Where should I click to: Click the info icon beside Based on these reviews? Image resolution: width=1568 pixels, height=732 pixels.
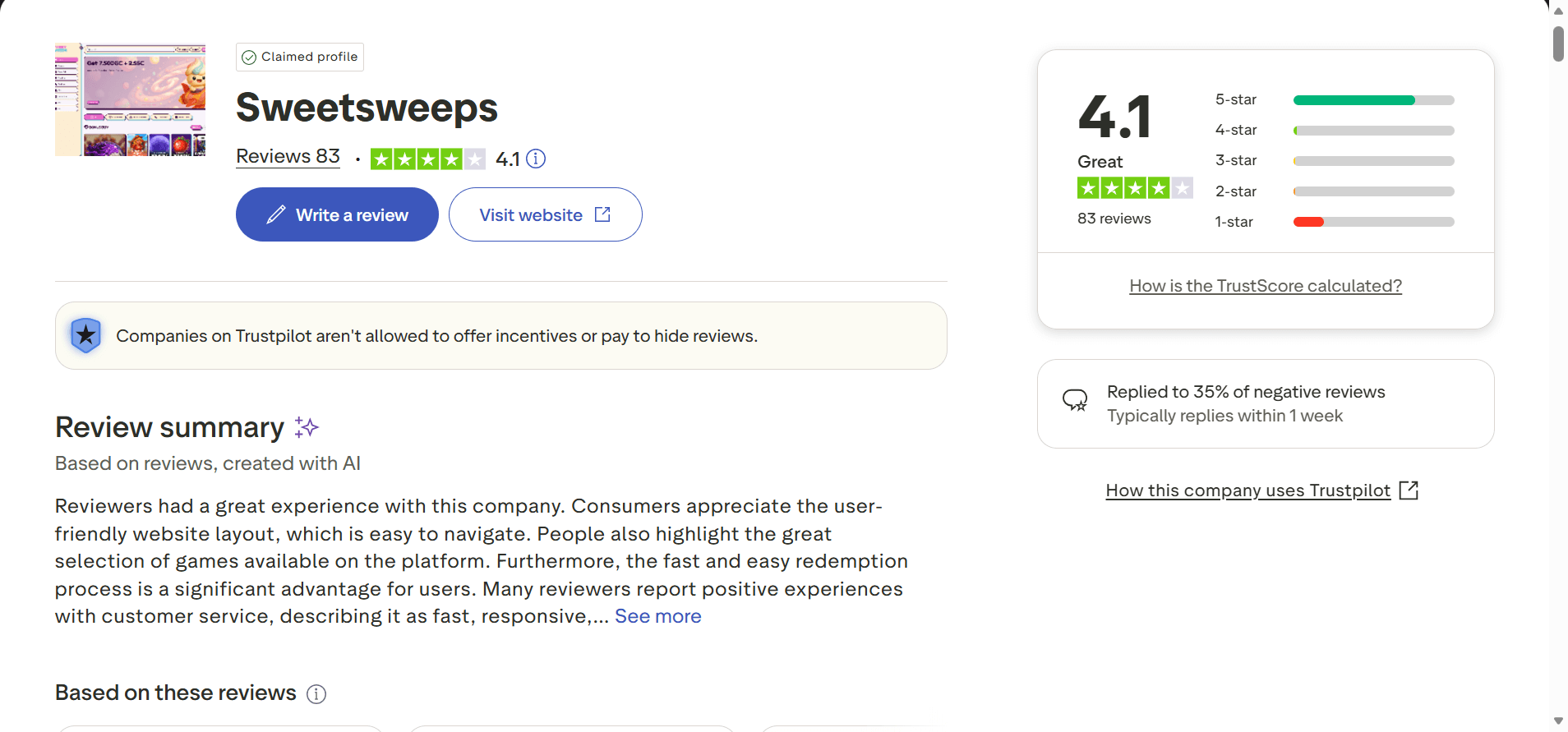click(x=316, y=694)
